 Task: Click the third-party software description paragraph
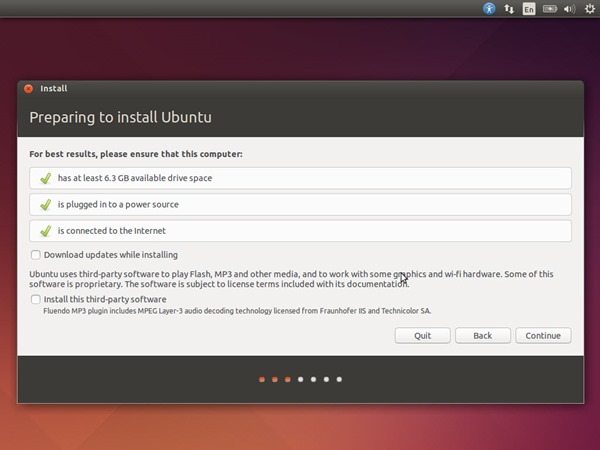click(291, 279)
